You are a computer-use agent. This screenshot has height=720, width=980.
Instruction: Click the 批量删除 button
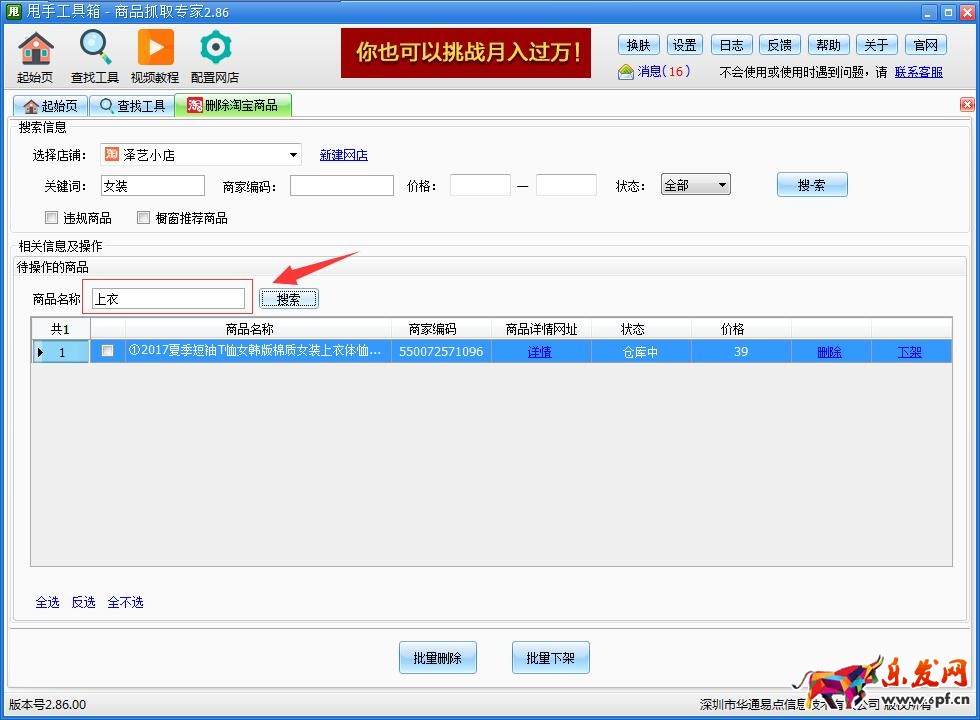click(437, 658)
